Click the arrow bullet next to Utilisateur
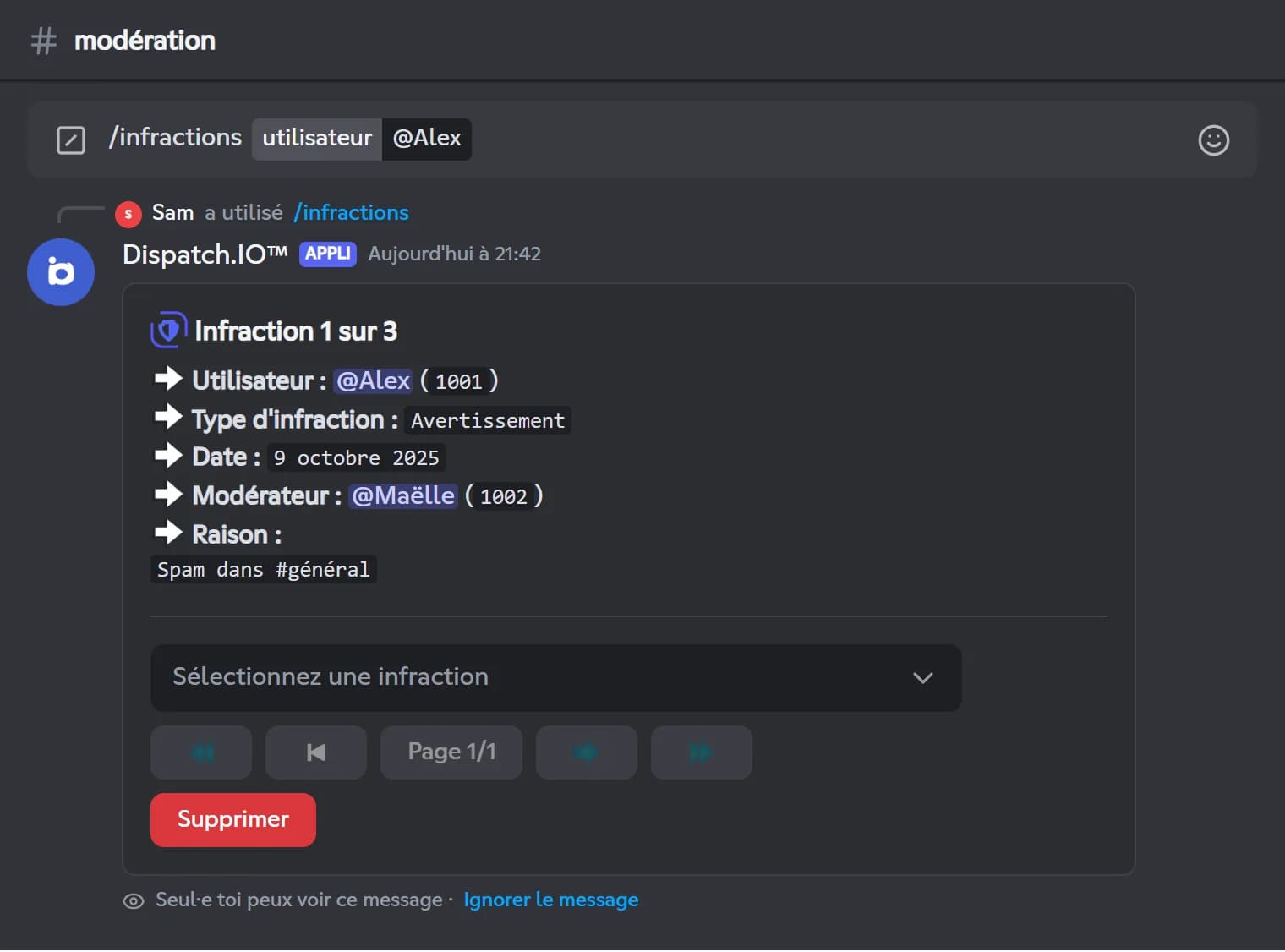Image resolution: width=1285 pixels, height=952 pixels. coord(168,379)
